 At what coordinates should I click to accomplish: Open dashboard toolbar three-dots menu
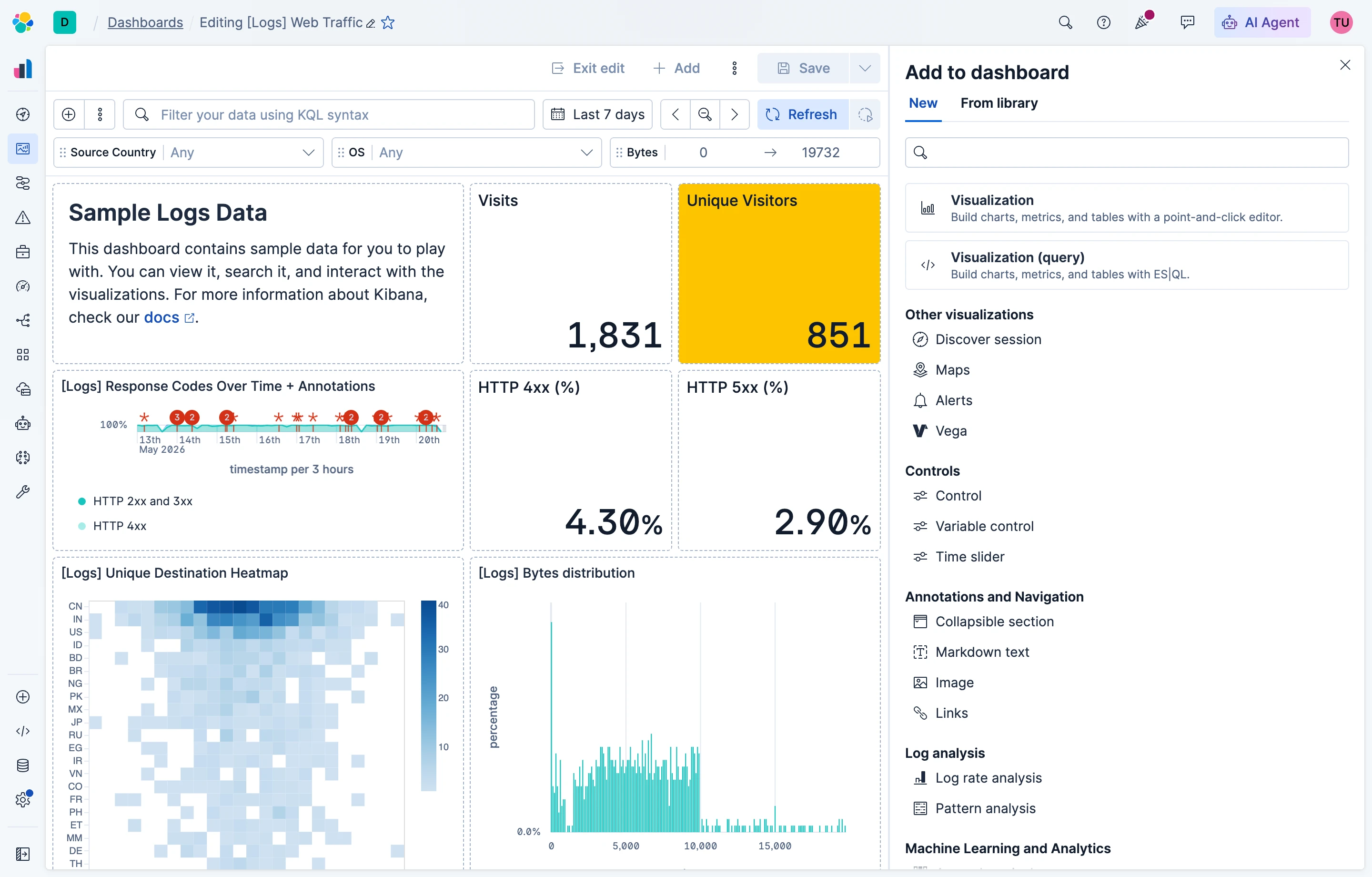(735, 69)
